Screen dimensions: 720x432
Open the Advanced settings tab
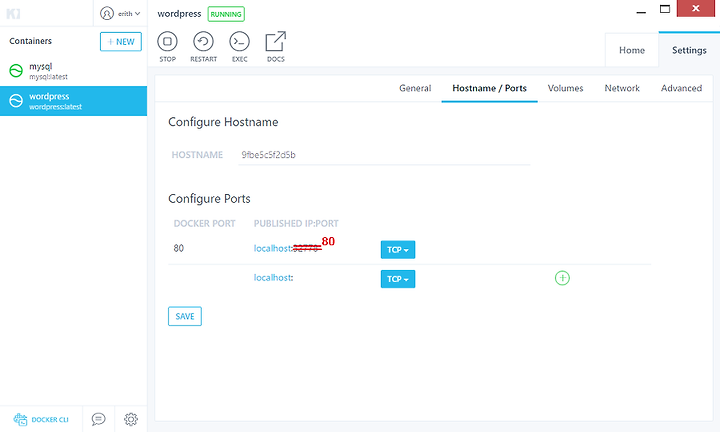(681, 88)
